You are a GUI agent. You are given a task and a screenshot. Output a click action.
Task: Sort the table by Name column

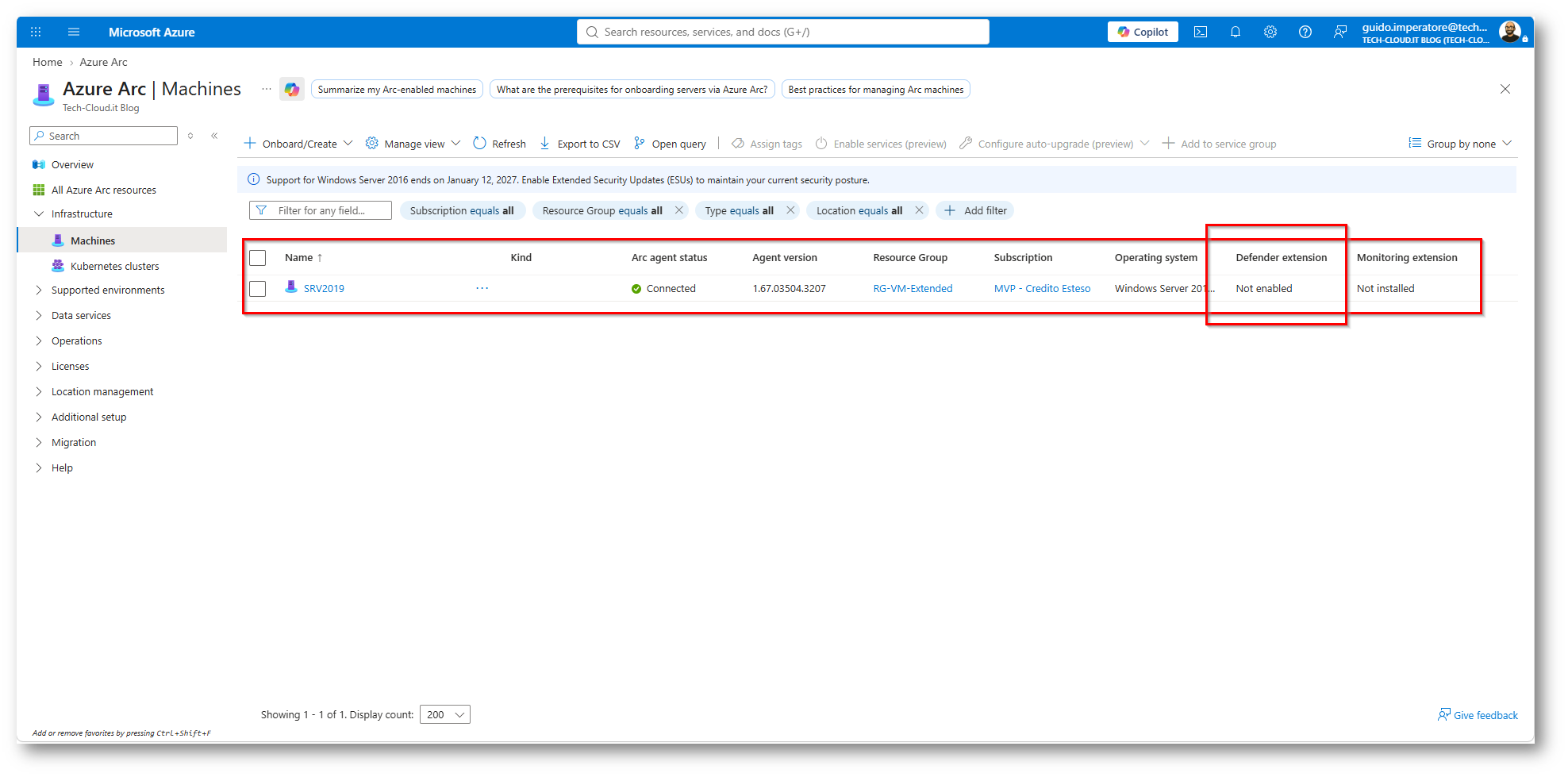point(303,257)
